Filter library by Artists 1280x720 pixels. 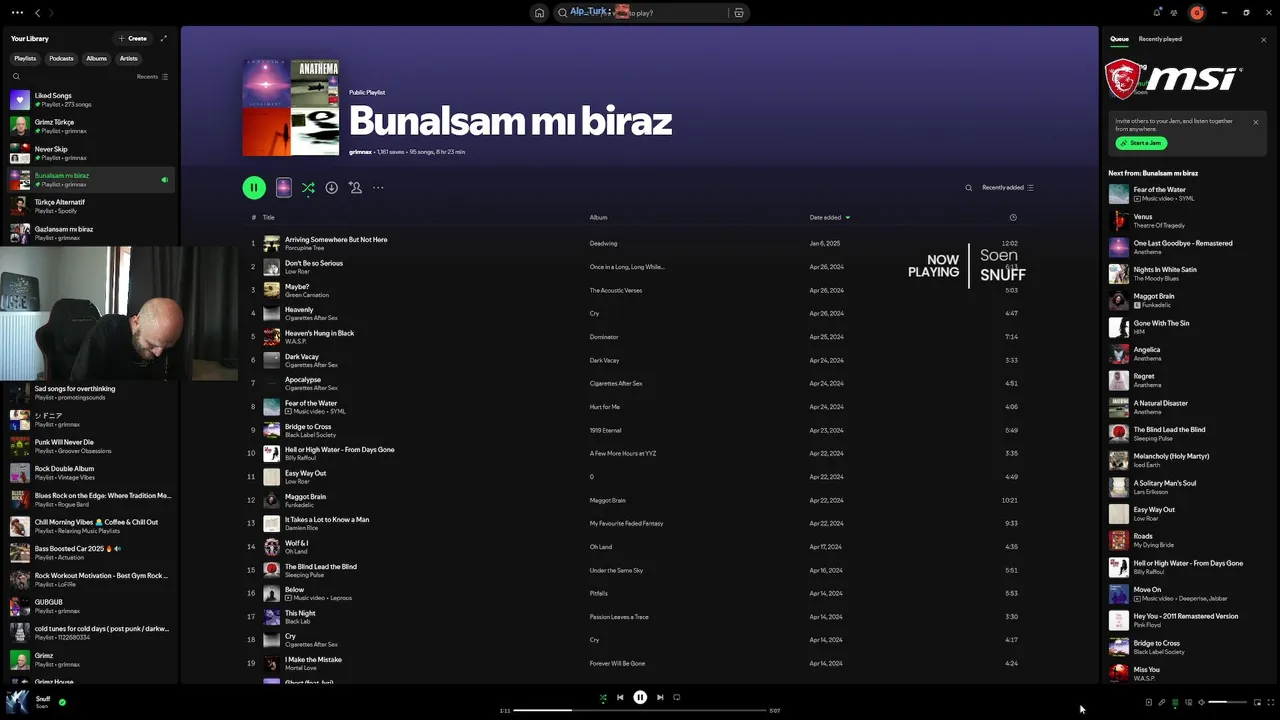click(x=129, y=58)
